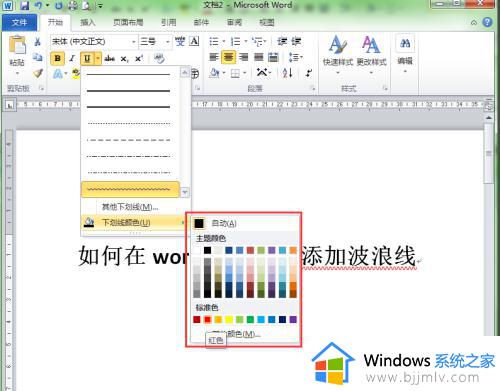The image size is (500, 391).
Task: Click the Cut scissors icon
Action: point(38,42)
